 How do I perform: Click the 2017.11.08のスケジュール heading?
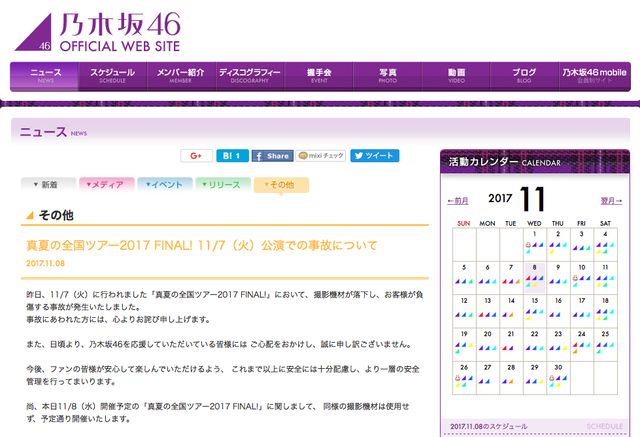coord(489,426)
